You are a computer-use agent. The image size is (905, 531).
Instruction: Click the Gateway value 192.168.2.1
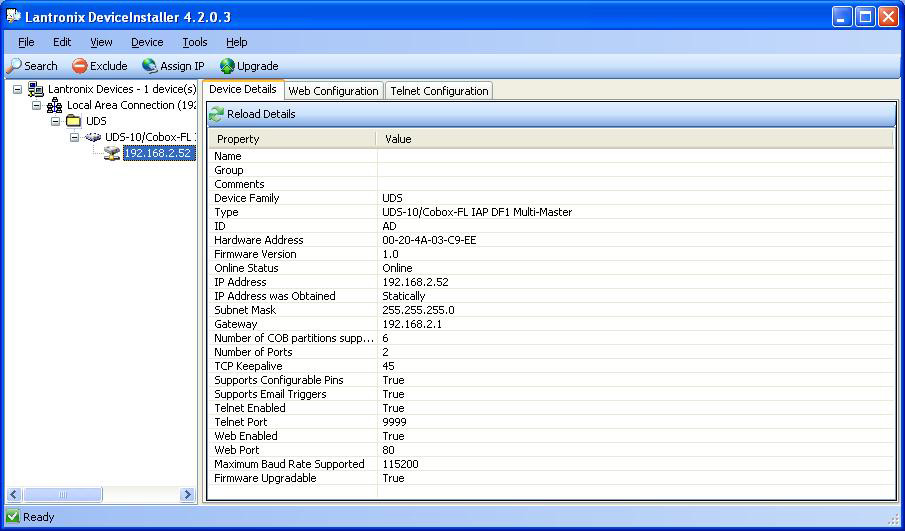[x=412, y=324]
